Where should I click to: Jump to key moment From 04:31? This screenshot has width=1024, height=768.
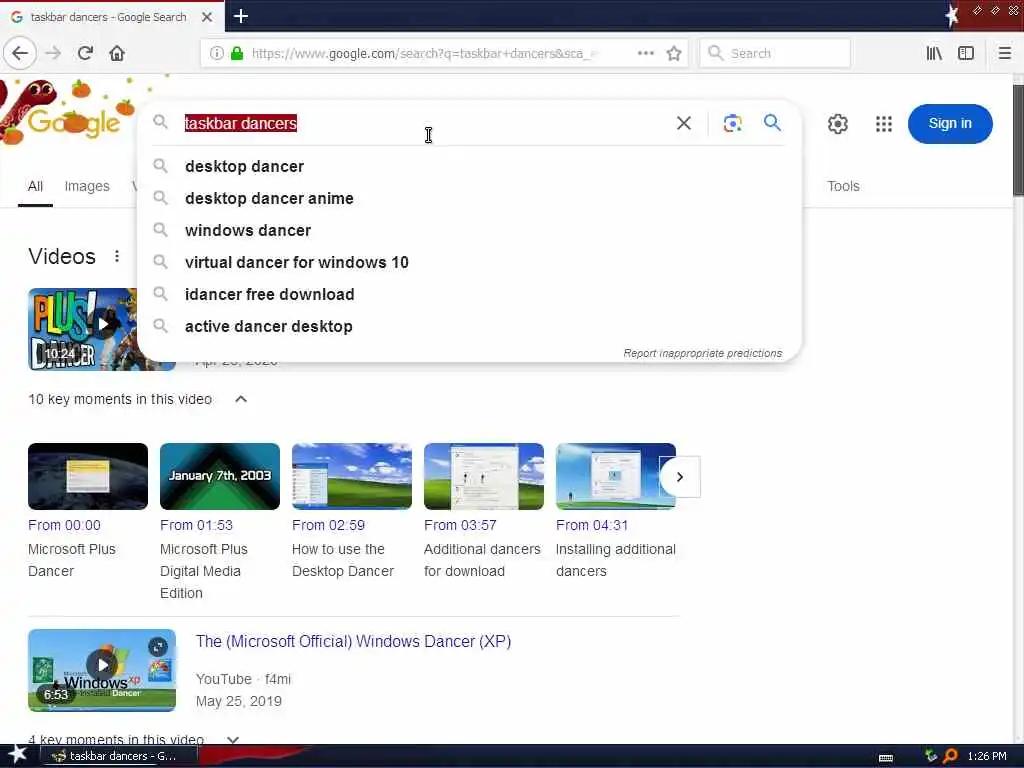(592, 525)
